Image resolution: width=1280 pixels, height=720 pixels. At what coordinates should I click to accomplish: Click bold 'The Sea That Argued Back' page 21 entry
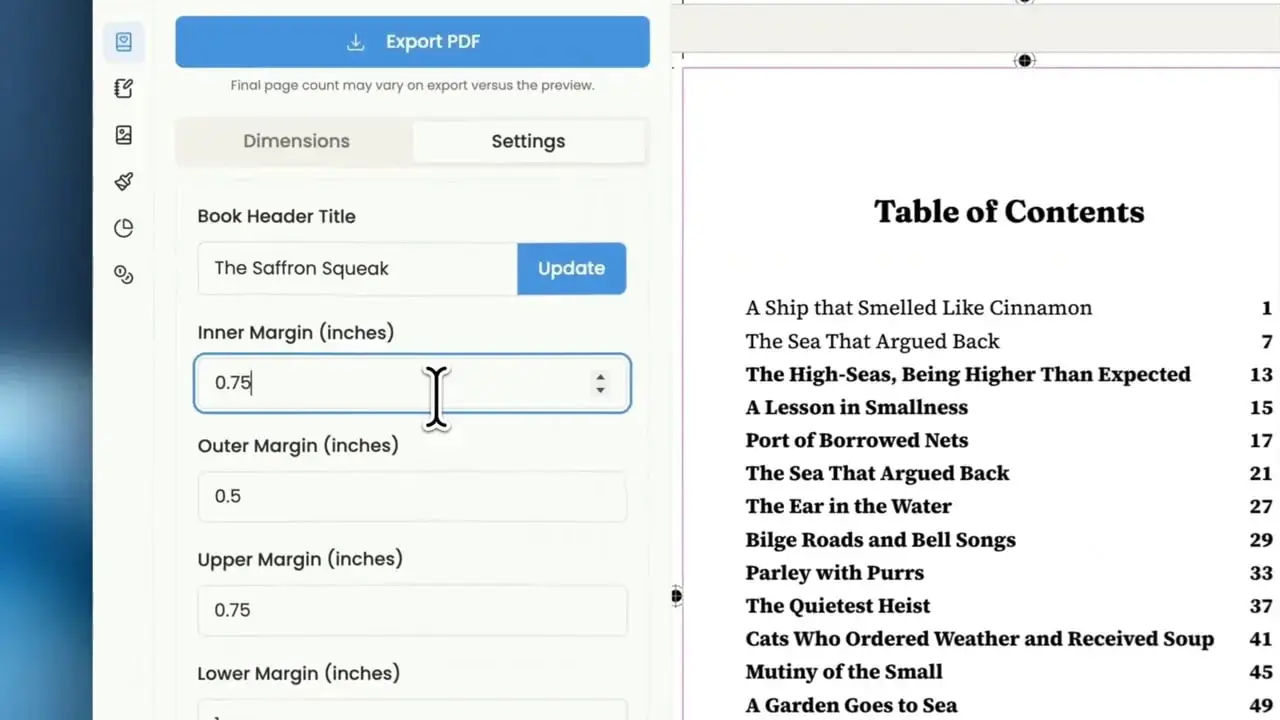pyautogui.click(x=877, y=473)
